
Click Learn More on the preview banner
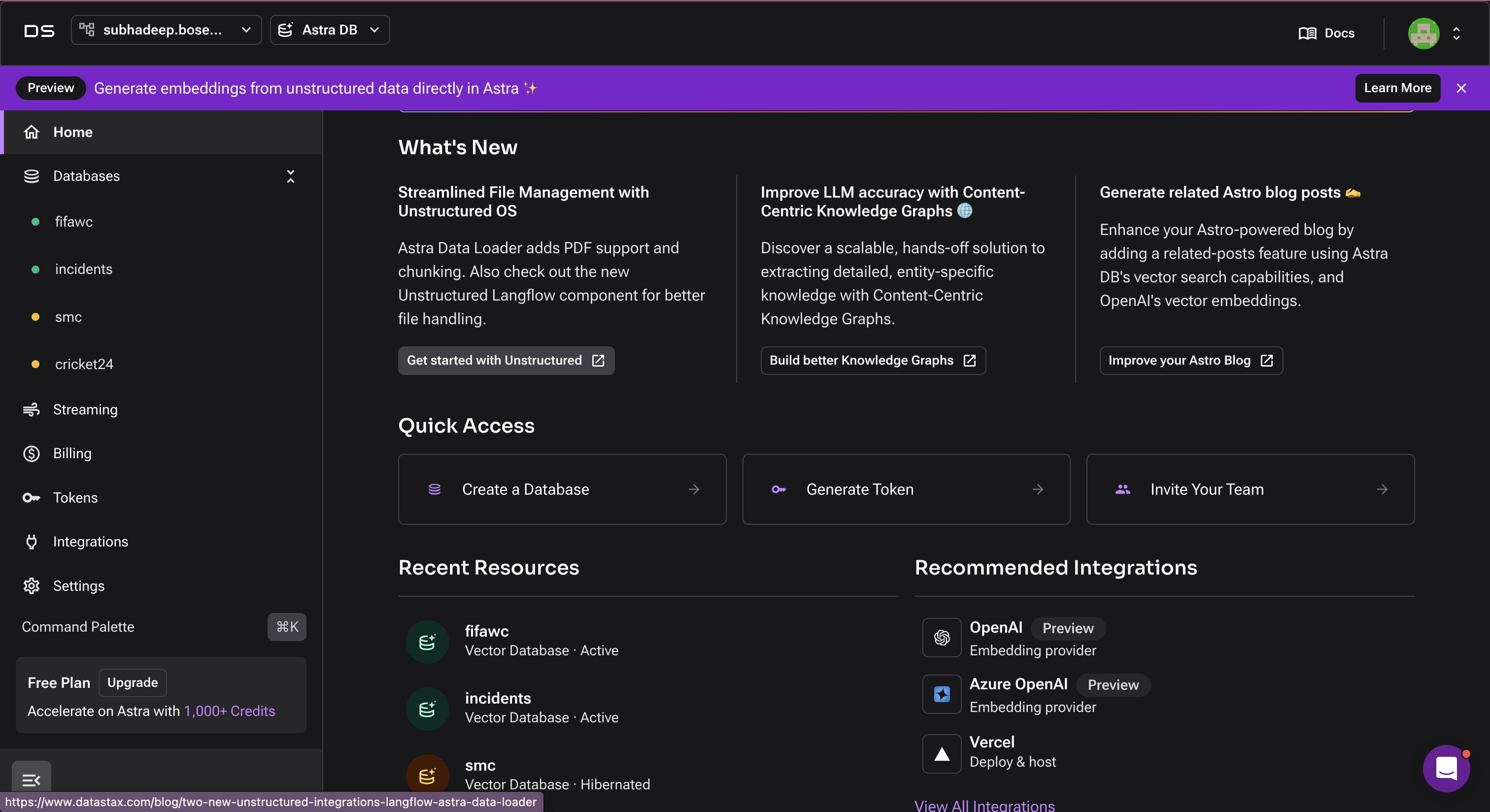coord(1397,88)
